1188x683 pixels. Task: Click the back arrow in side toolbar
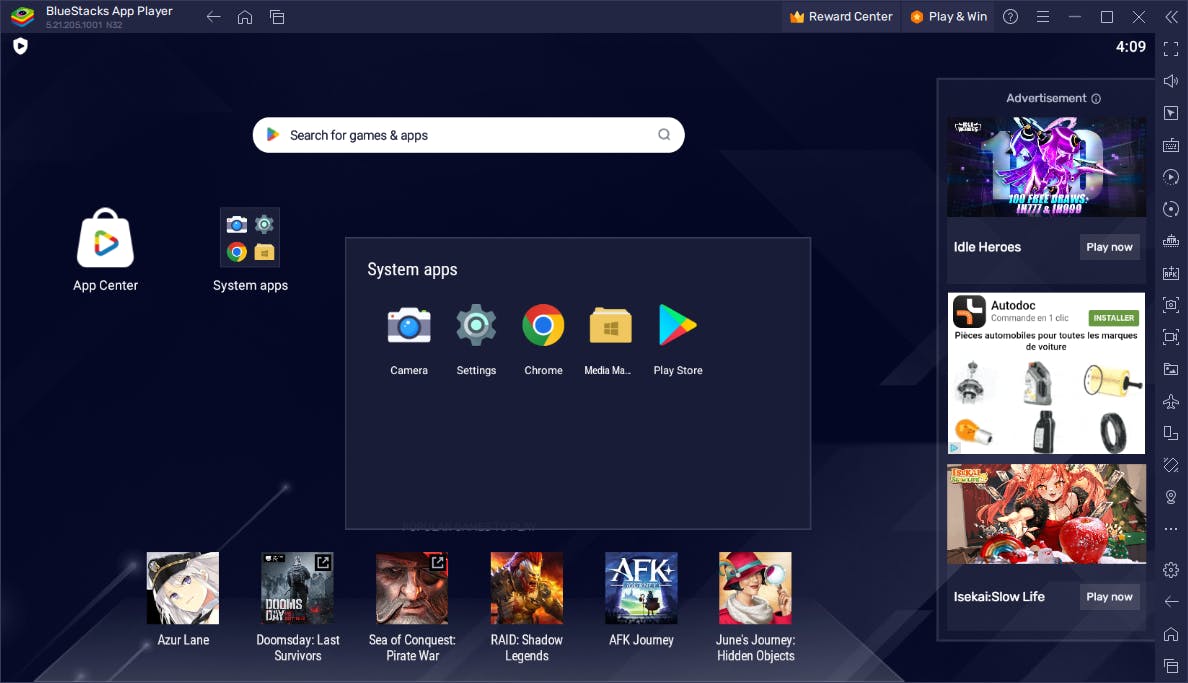[x=1171, y=601]
